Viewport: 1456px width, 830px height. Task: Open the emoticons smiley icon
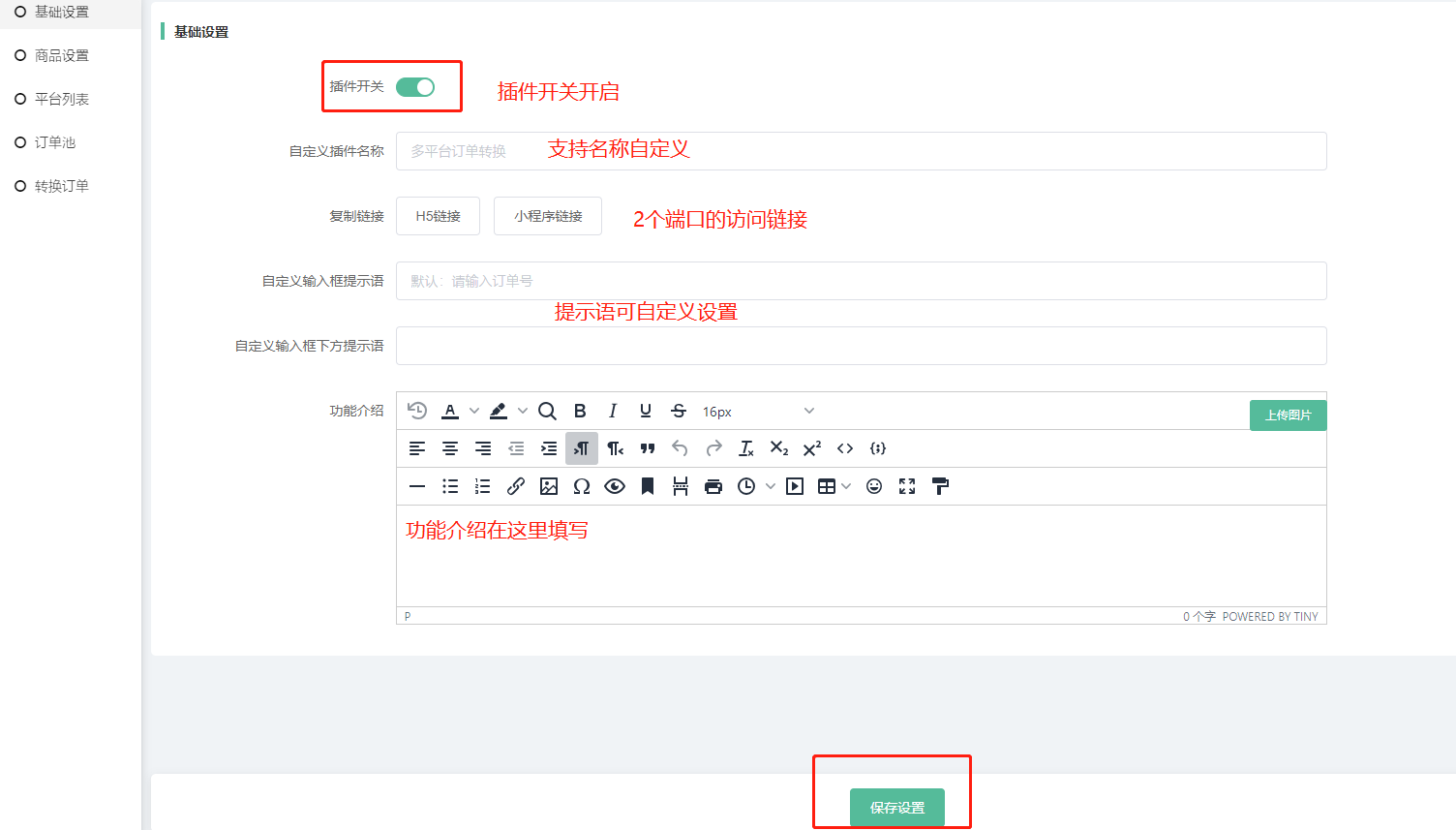click(874, 486)
